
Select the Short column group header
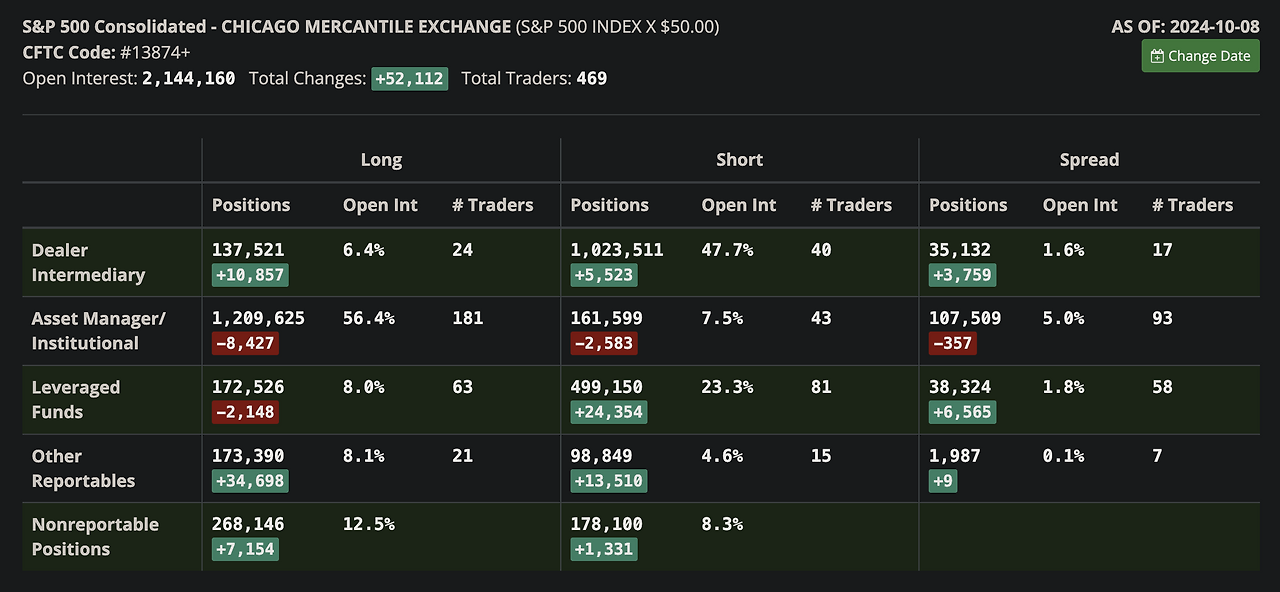pyautogui.click(x=739, y=160)
